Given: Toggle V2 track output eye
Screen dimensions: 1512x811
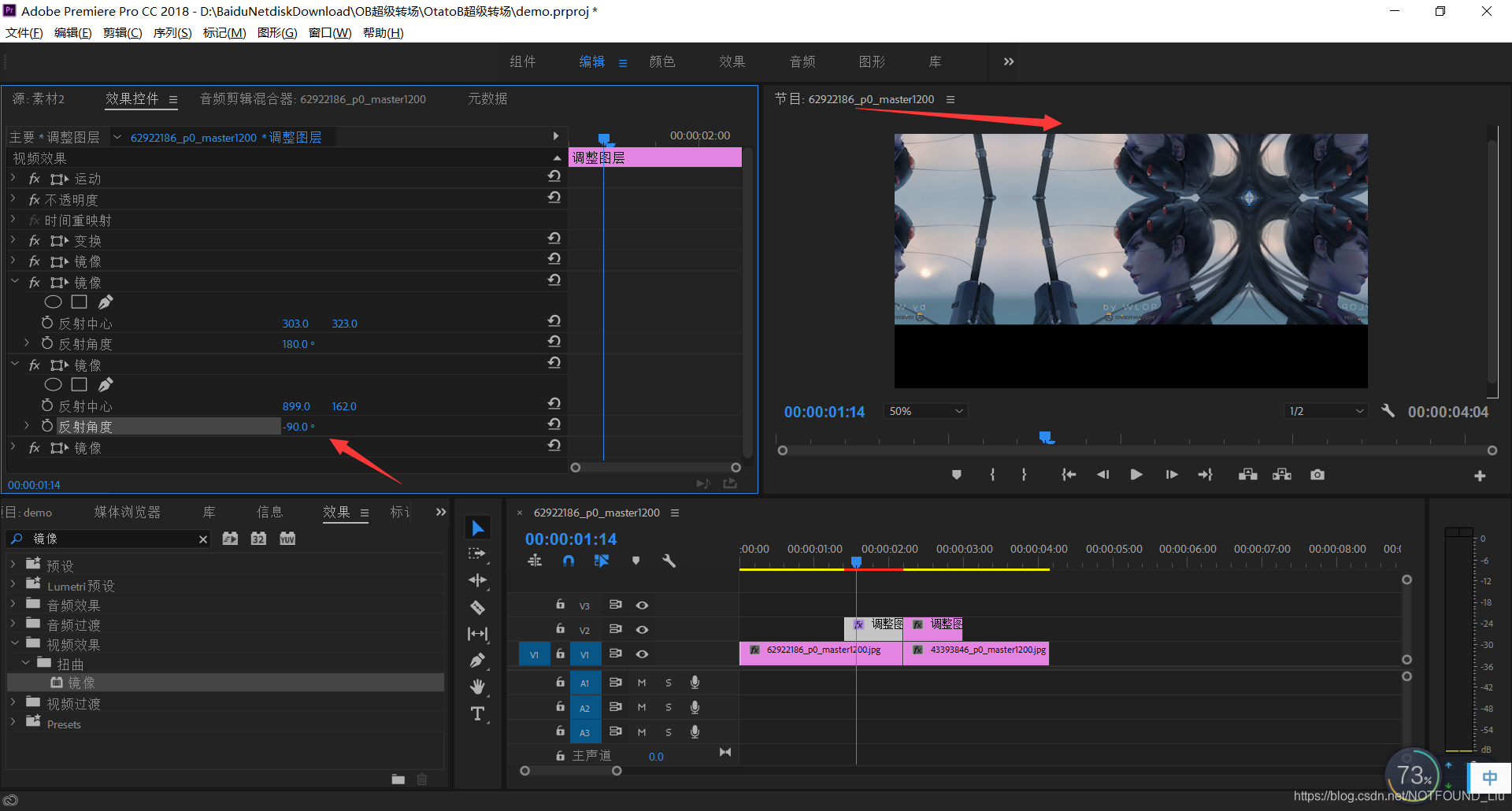Looking at the screenshot, I should pos(642,630).
